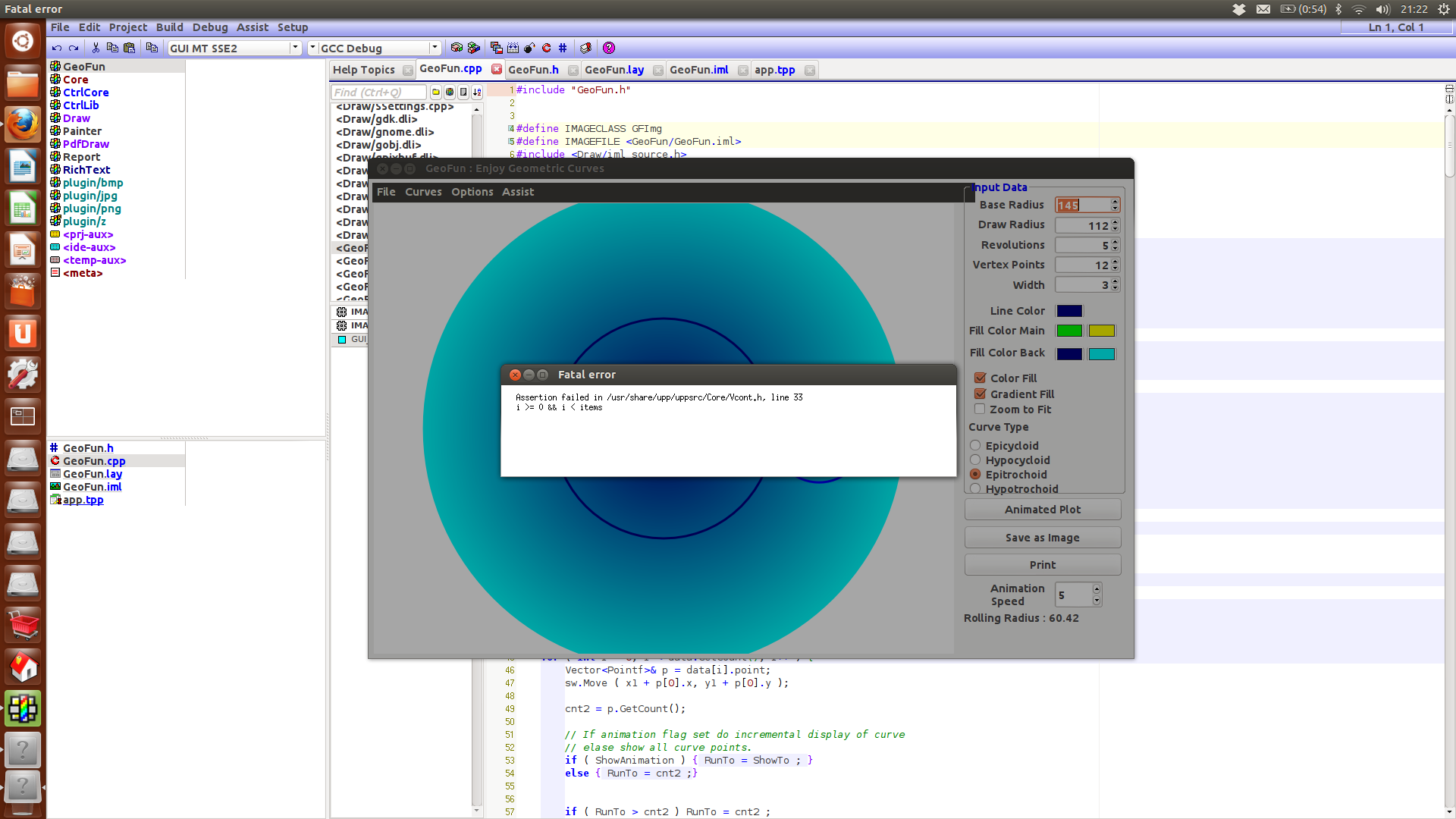Click the Line Color swatch
1456x819 pixels.
1069,311
